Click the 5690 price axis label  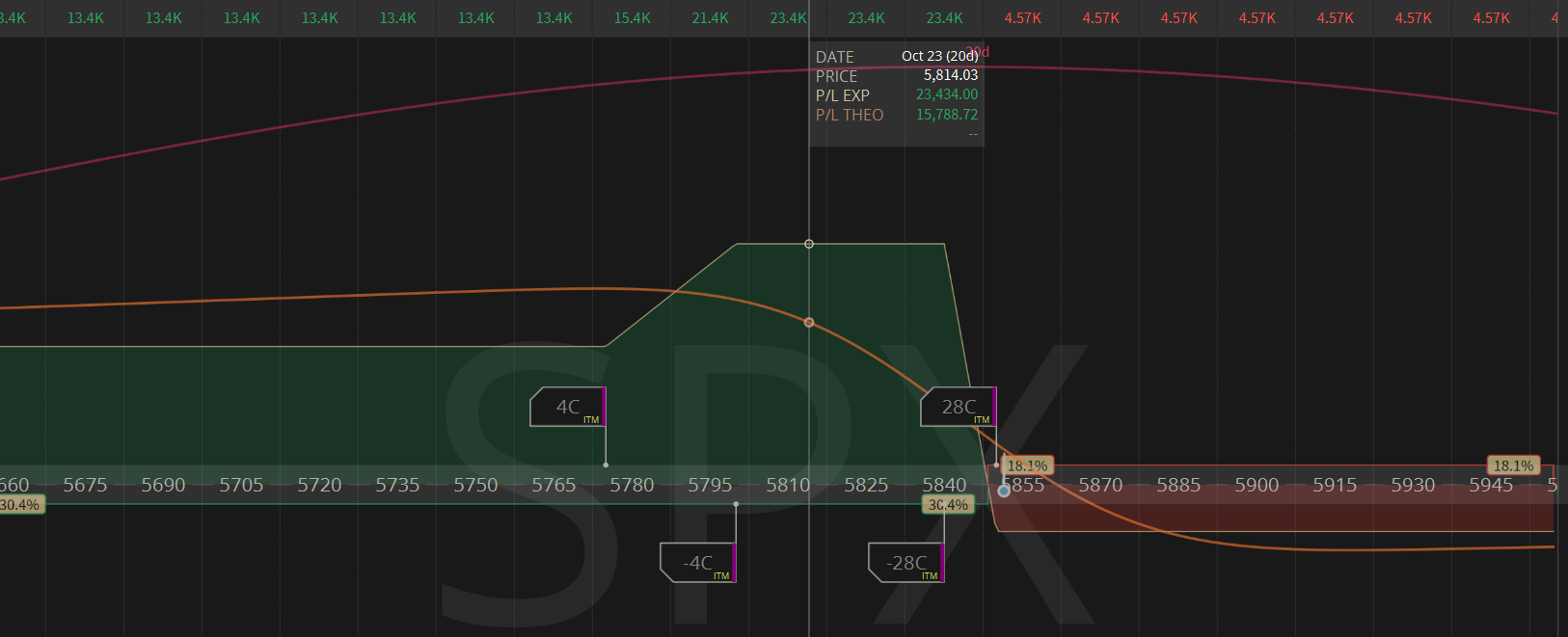pos(164,485)
